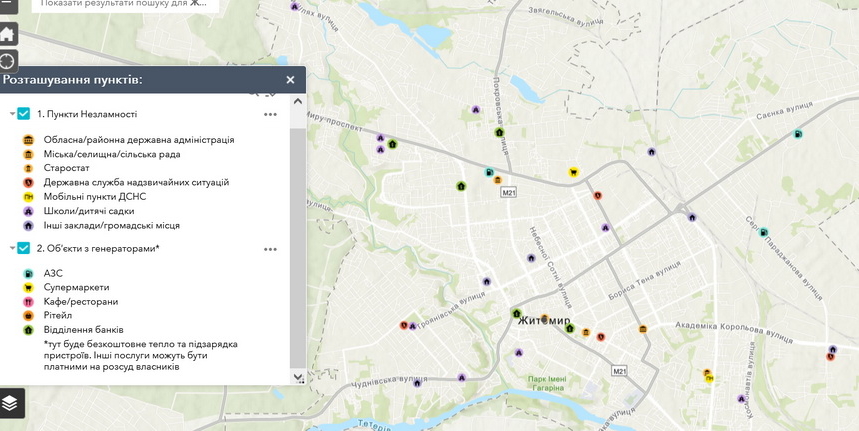
Task: Click the My Location compass button
Action: [7, 61]
